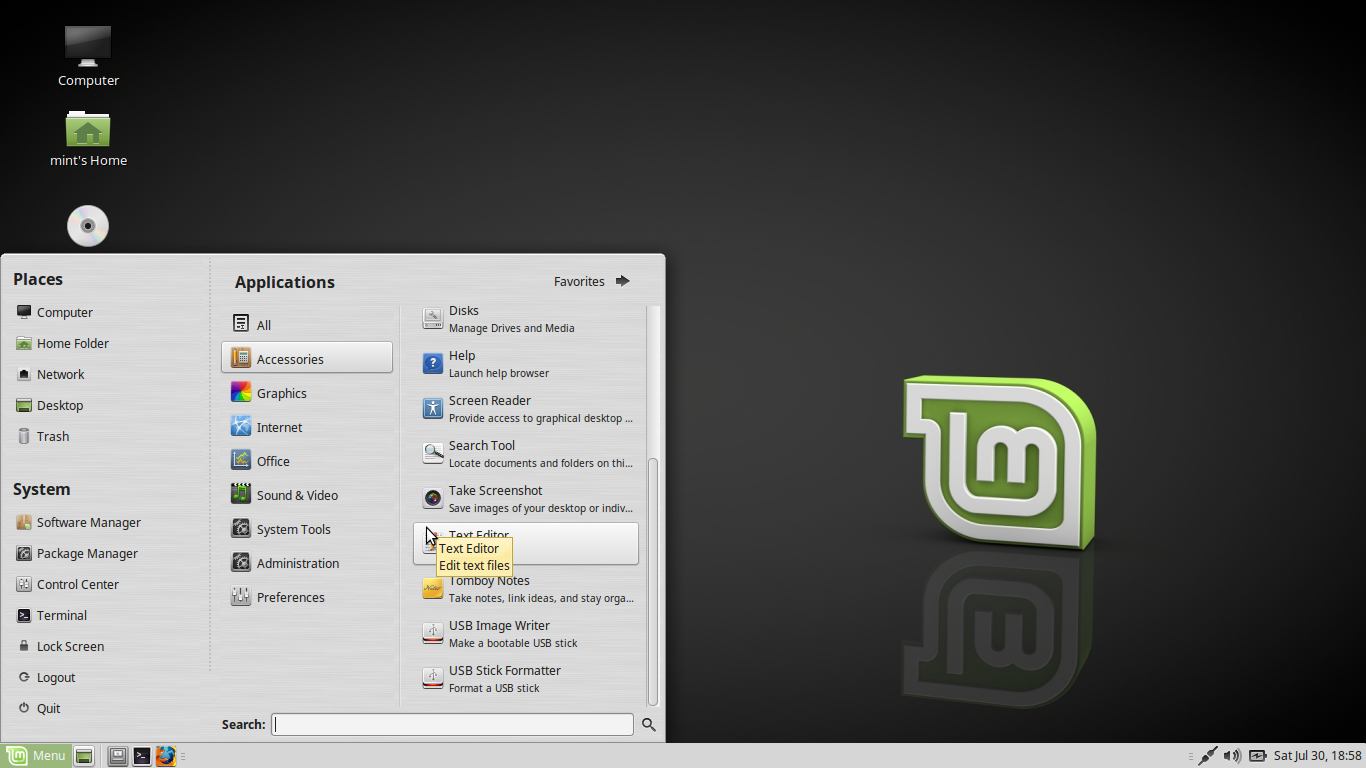
Task: Click 'Make a bootable USB stick' text
Action: (513, 643)
